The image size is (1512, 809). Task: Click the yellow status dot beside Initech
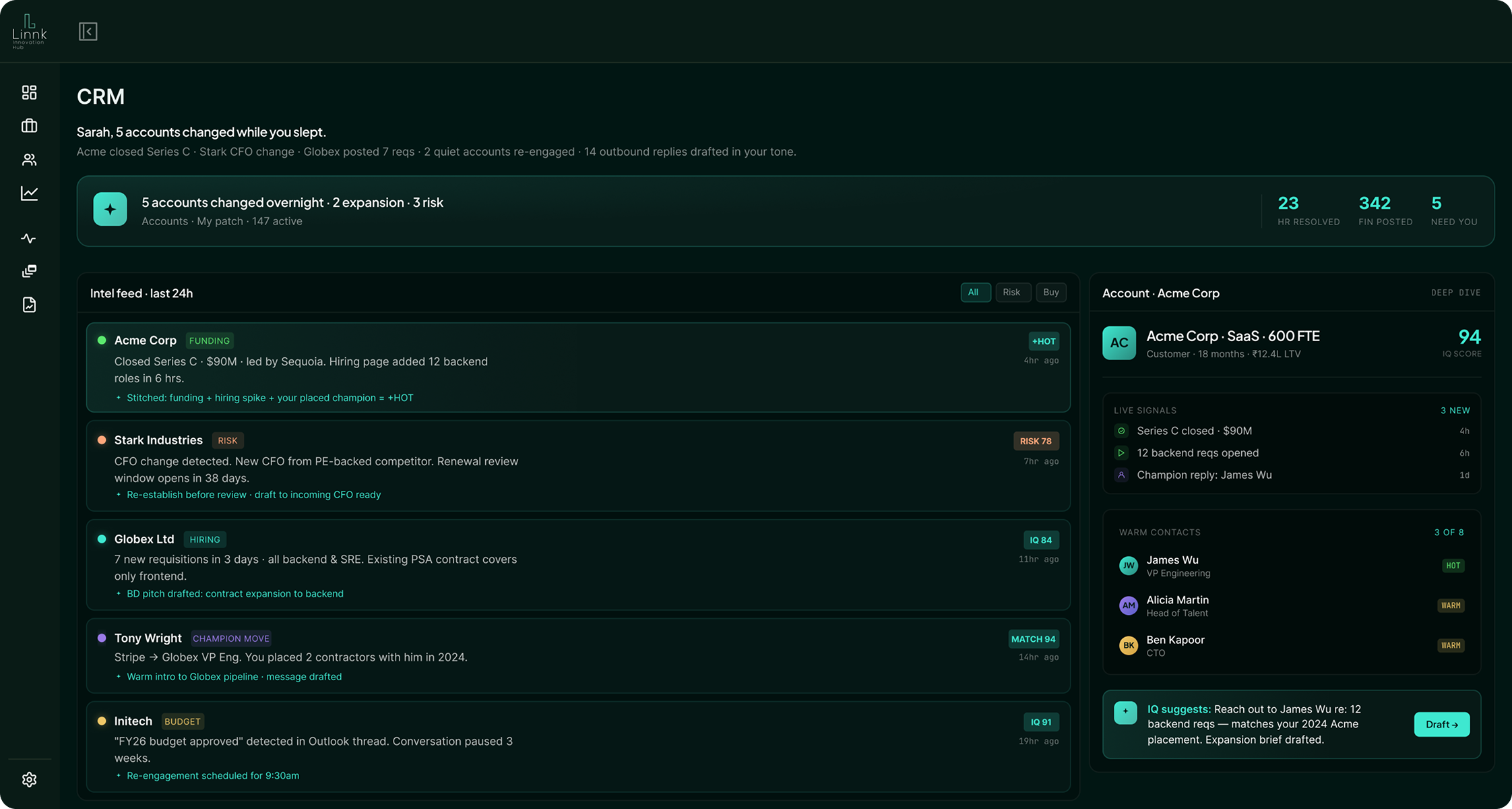click(x=102, y=721)
